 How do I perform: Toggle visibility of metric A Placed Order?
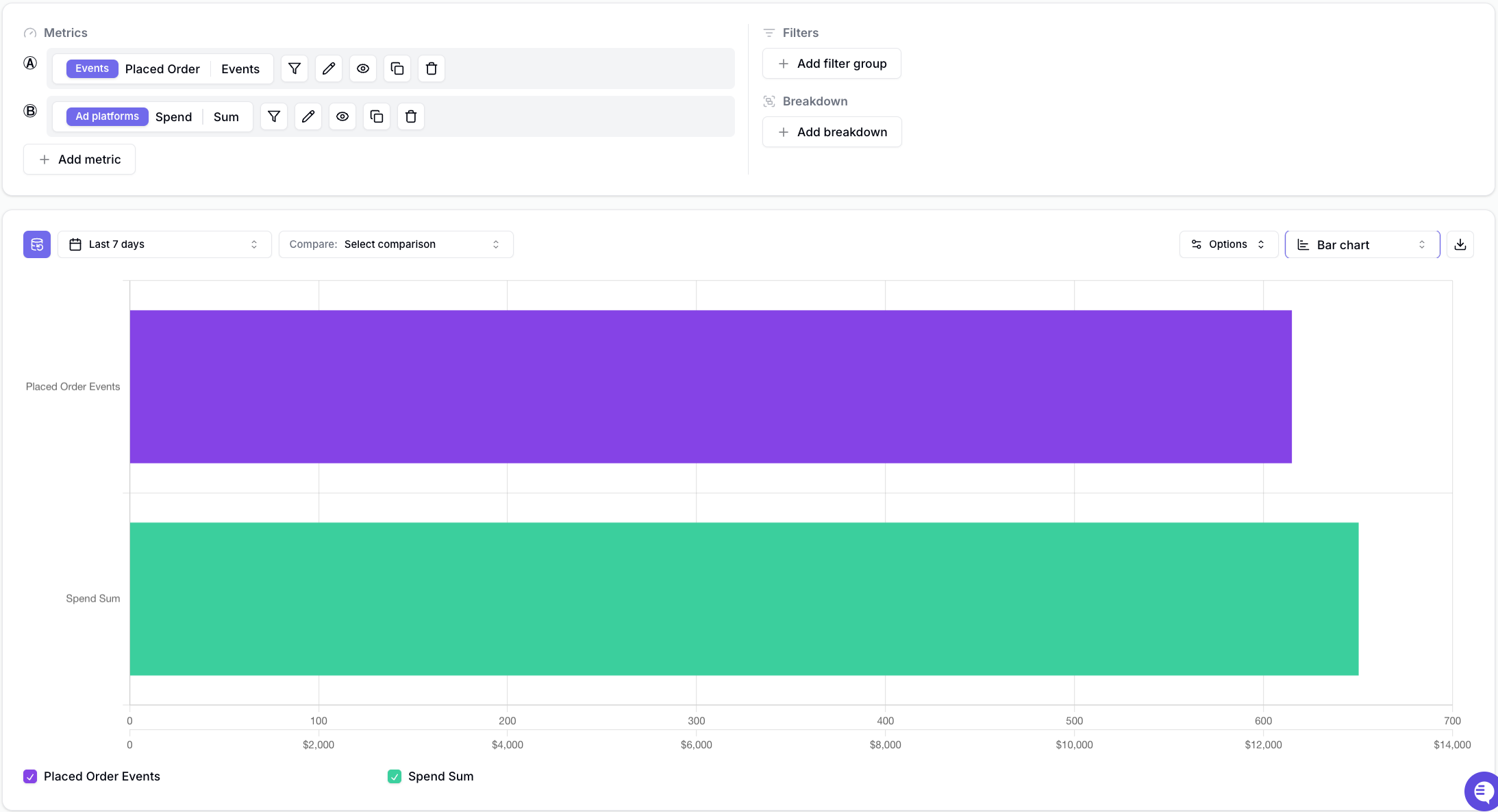point(363,68)
